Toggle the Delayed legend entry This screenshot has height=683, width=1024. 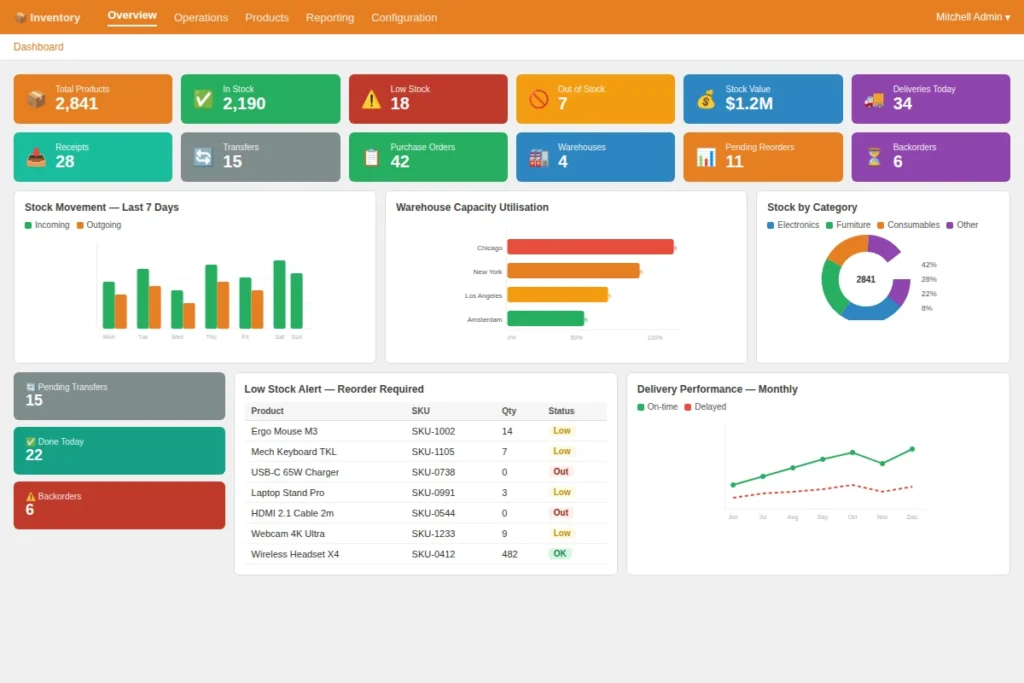click(x=705, y=407)
